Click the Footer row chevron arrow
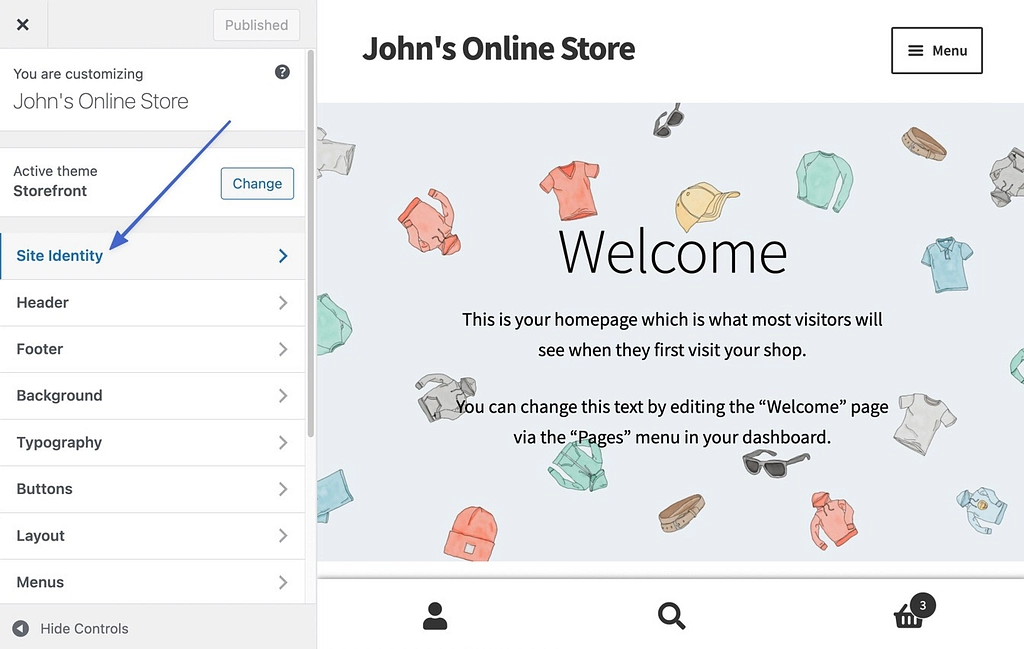The image size is (1024, 649). tap(283, 349)
